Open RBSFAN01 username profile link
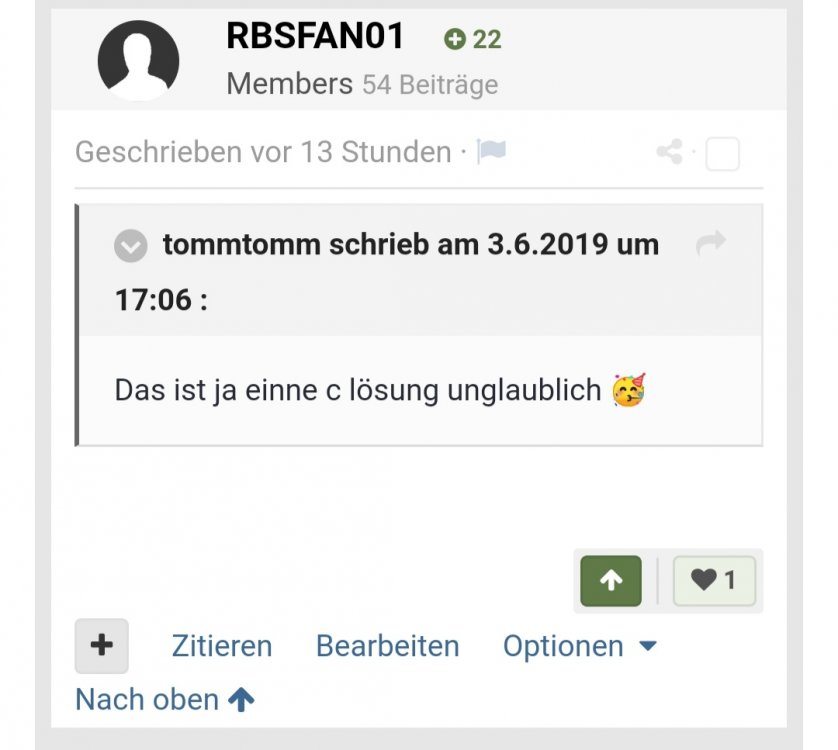Image resolution: width=838 pixels, height=750 pixels. pyautogui.click(x=315, y=36)
